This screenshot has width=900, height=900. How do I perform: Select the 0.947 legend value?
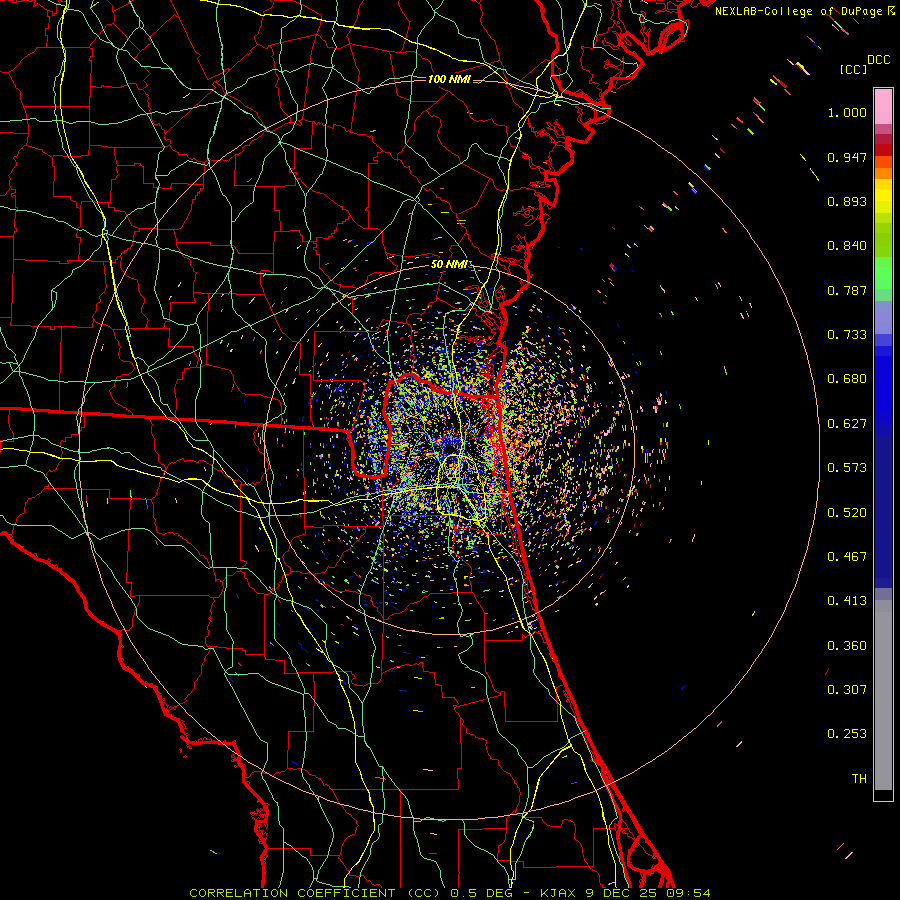[x=847, y=157]
